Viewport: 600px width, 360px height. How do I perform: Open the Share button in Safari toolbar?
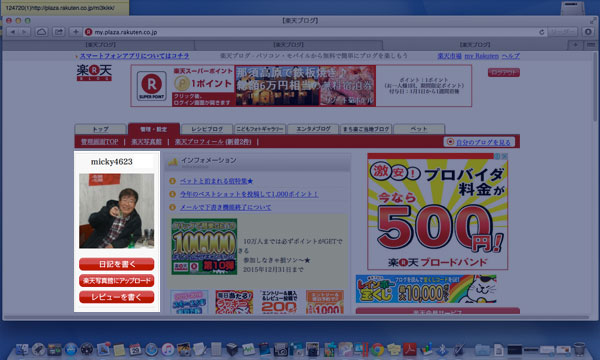[59, 32]
